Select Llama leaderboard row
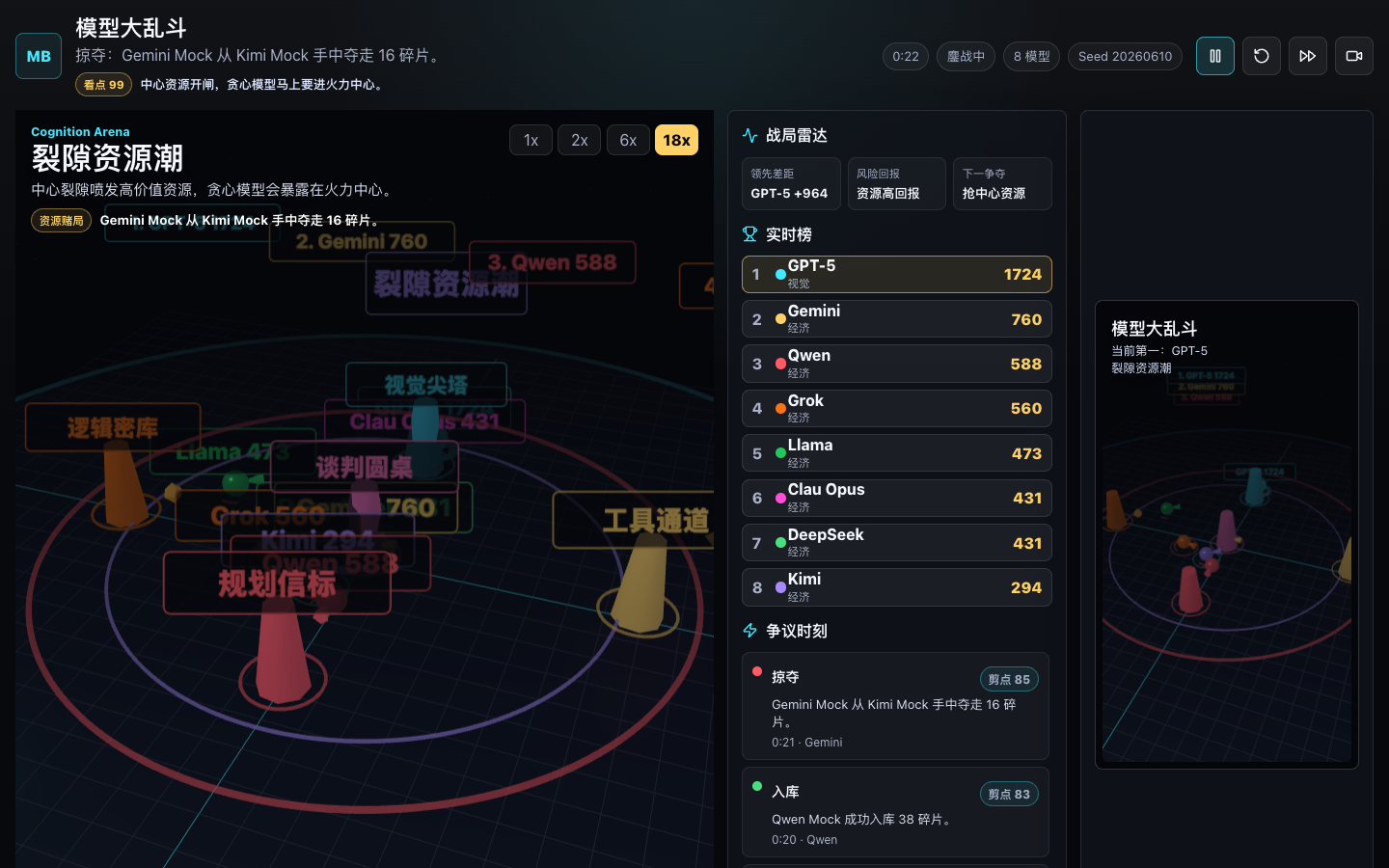This screenshot has width=1389, height=868. click(897, 453)
